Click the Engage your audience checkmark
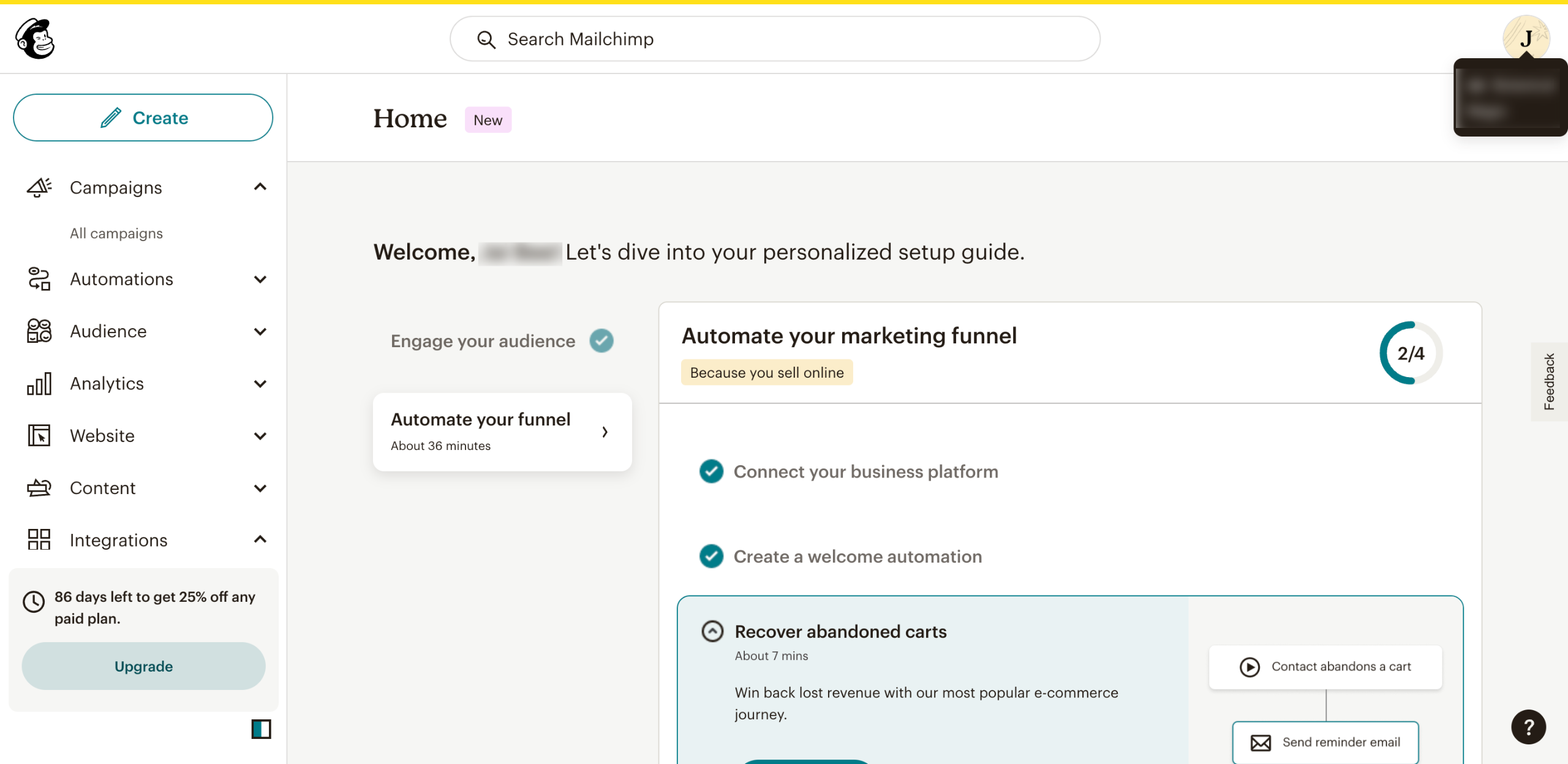The height and width of the screenshot is (764, 1568). 601,341
